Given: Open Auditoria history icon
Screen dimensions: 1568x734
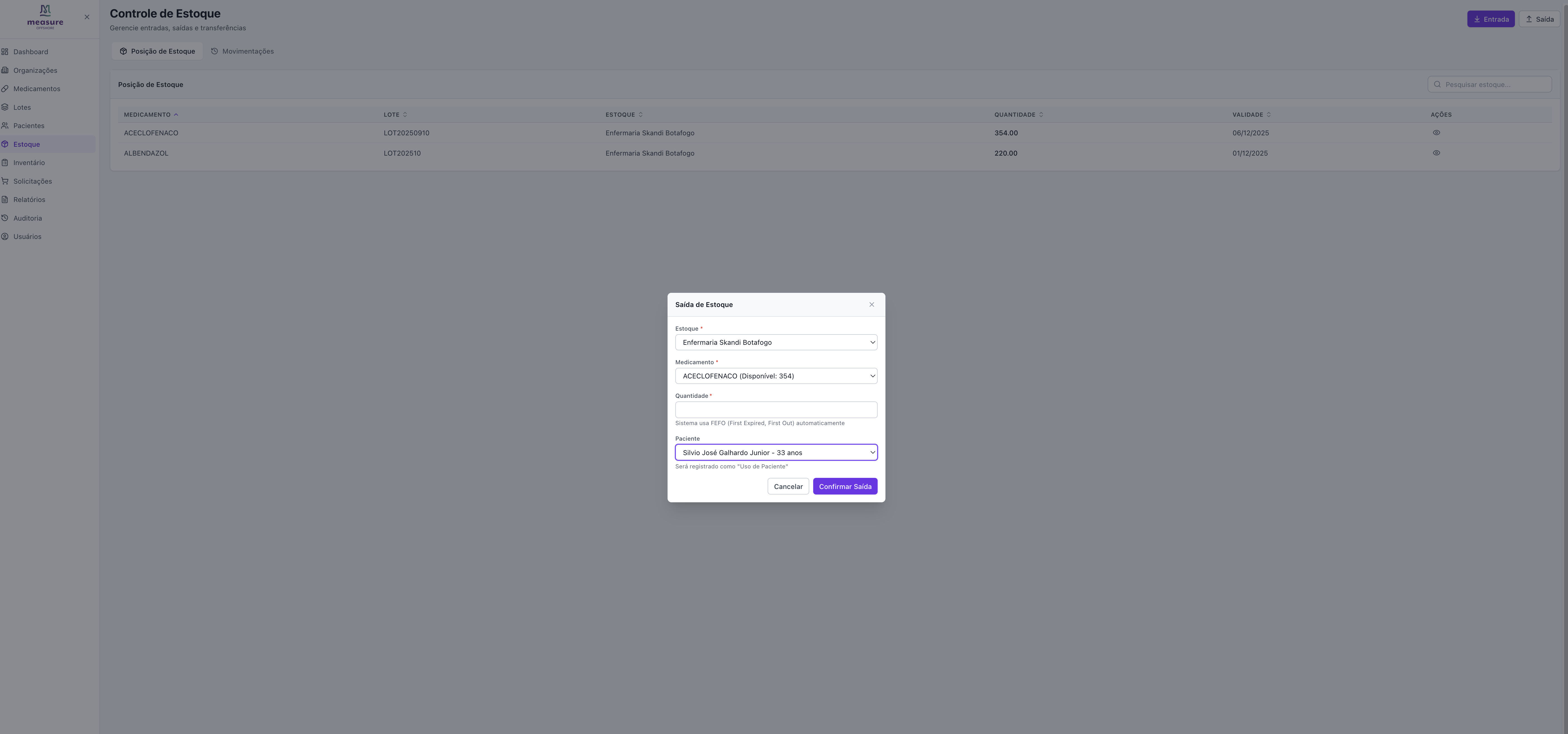Looking at the screenshot, I should point(5,218).
